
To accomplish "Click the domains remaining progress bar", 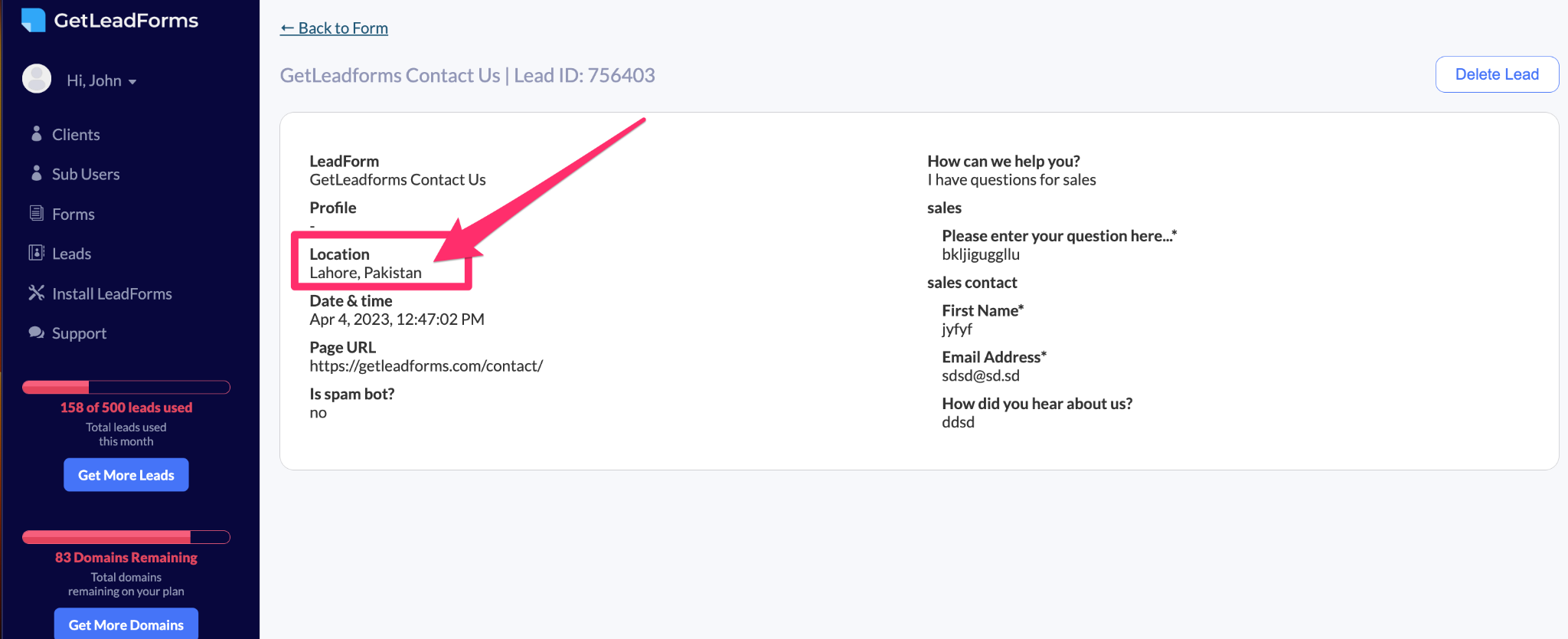I will [126, 537].
